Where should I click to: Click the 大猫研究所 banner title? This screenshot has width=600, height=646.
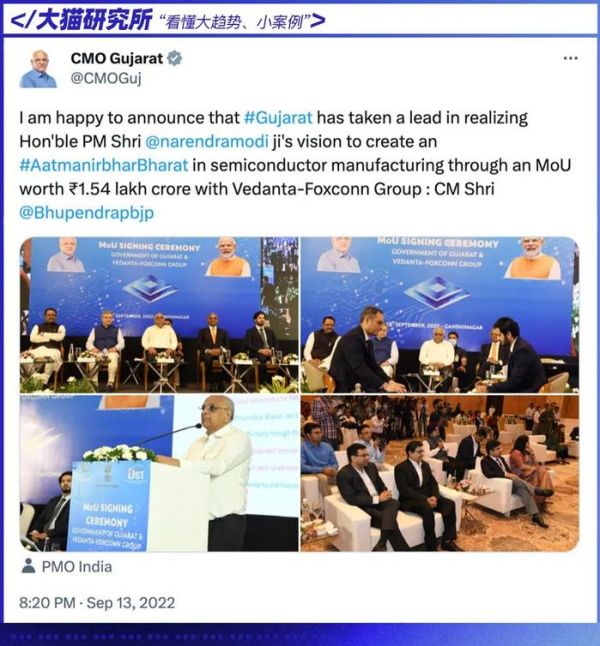click(94, 21)
